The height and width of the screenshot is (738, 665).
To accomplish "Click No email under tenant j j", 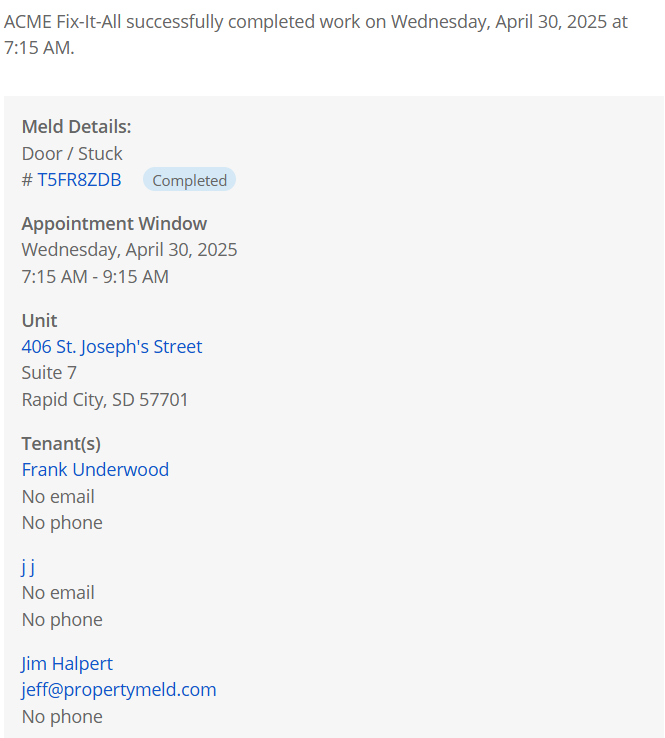I will (x=58, y=593).
